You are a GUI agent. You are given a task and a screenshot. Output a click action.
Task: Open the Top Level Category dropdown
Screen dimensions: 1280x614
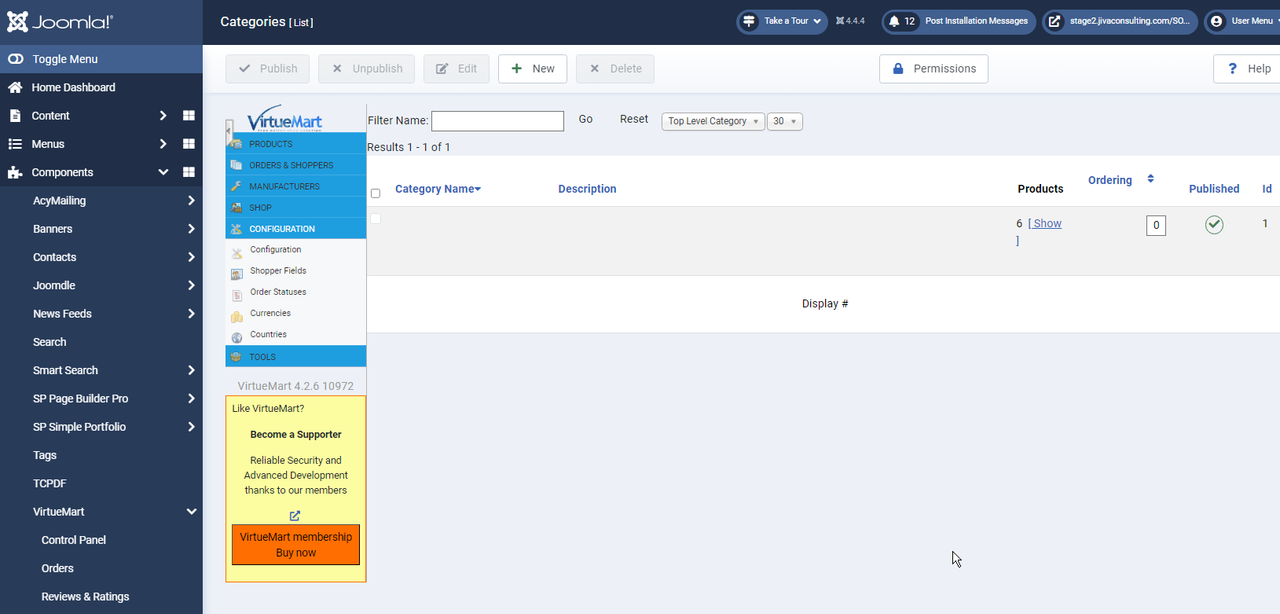pos(713,121)
